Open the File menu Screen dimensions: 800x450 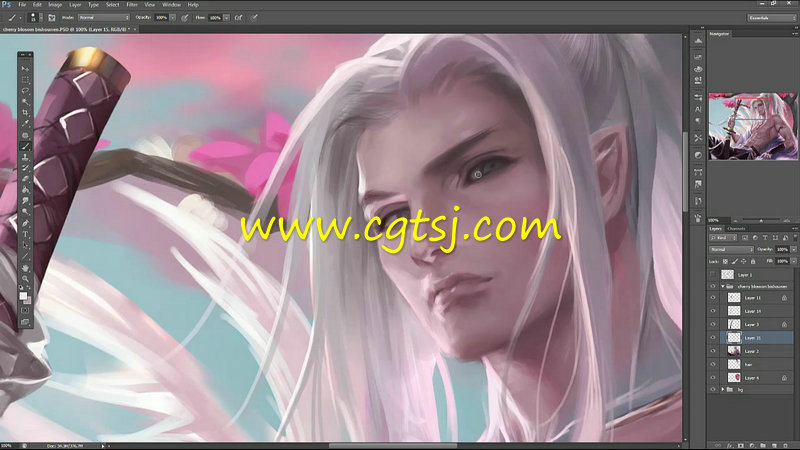[x=22, y=5]
